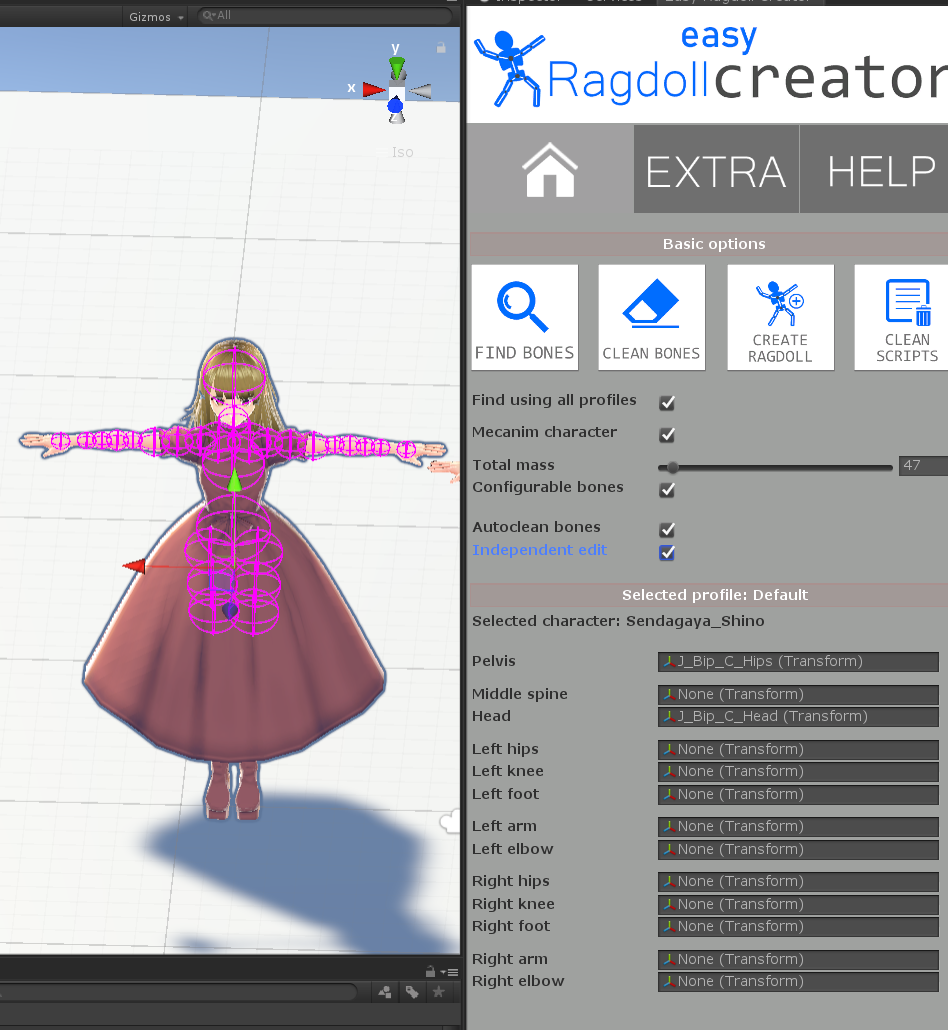Click the Home icon tab in Ragdoll creator
The width and height of the screenshot is (948, 1030).
point(550,169)
